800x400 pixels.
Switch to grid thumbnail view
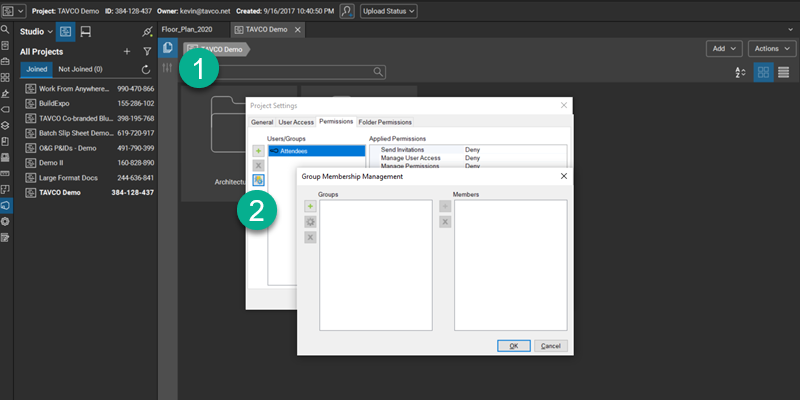[763, 72]
